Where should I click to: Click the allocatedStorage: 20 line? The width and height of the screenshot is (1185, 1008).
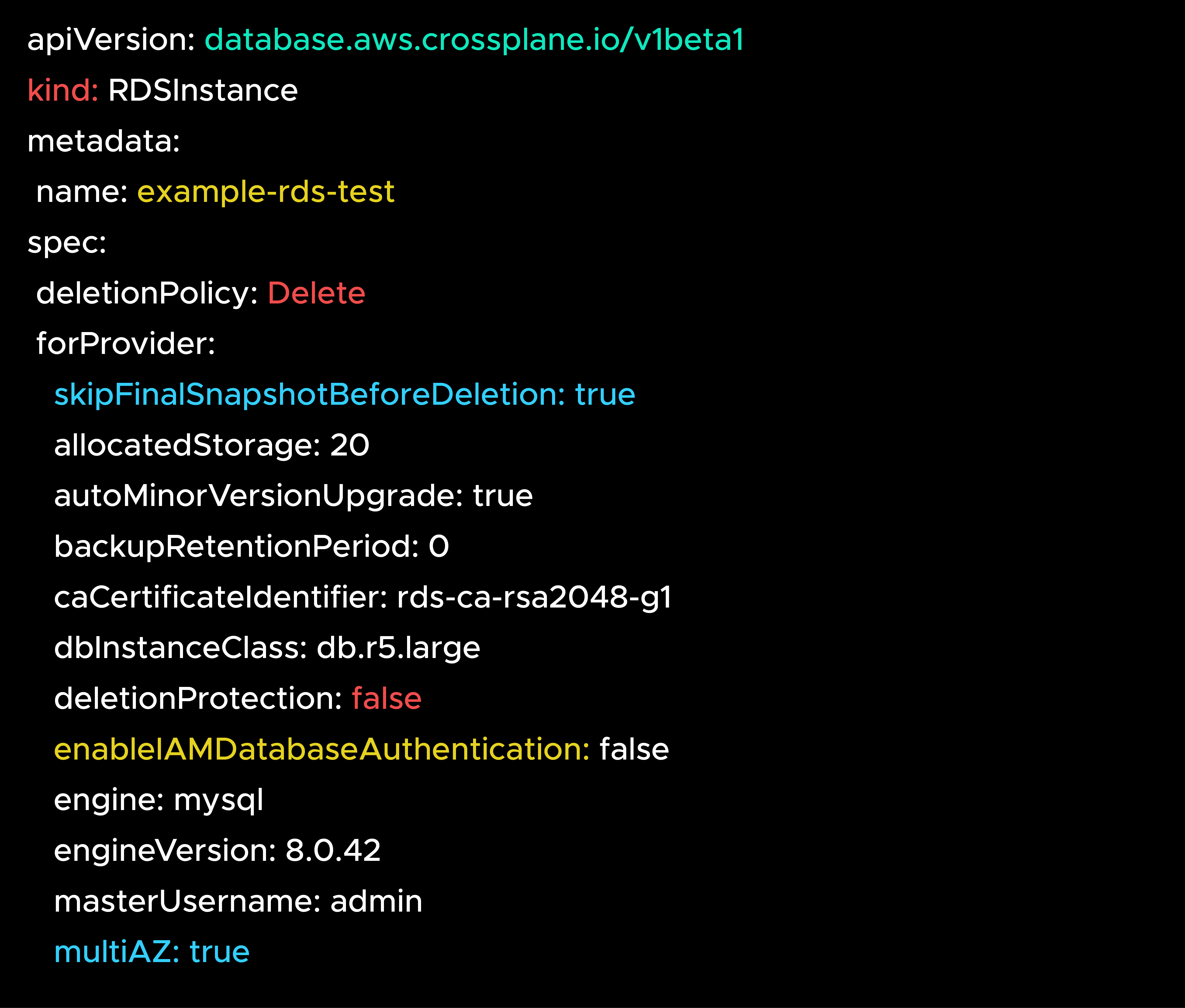(211, 446)
